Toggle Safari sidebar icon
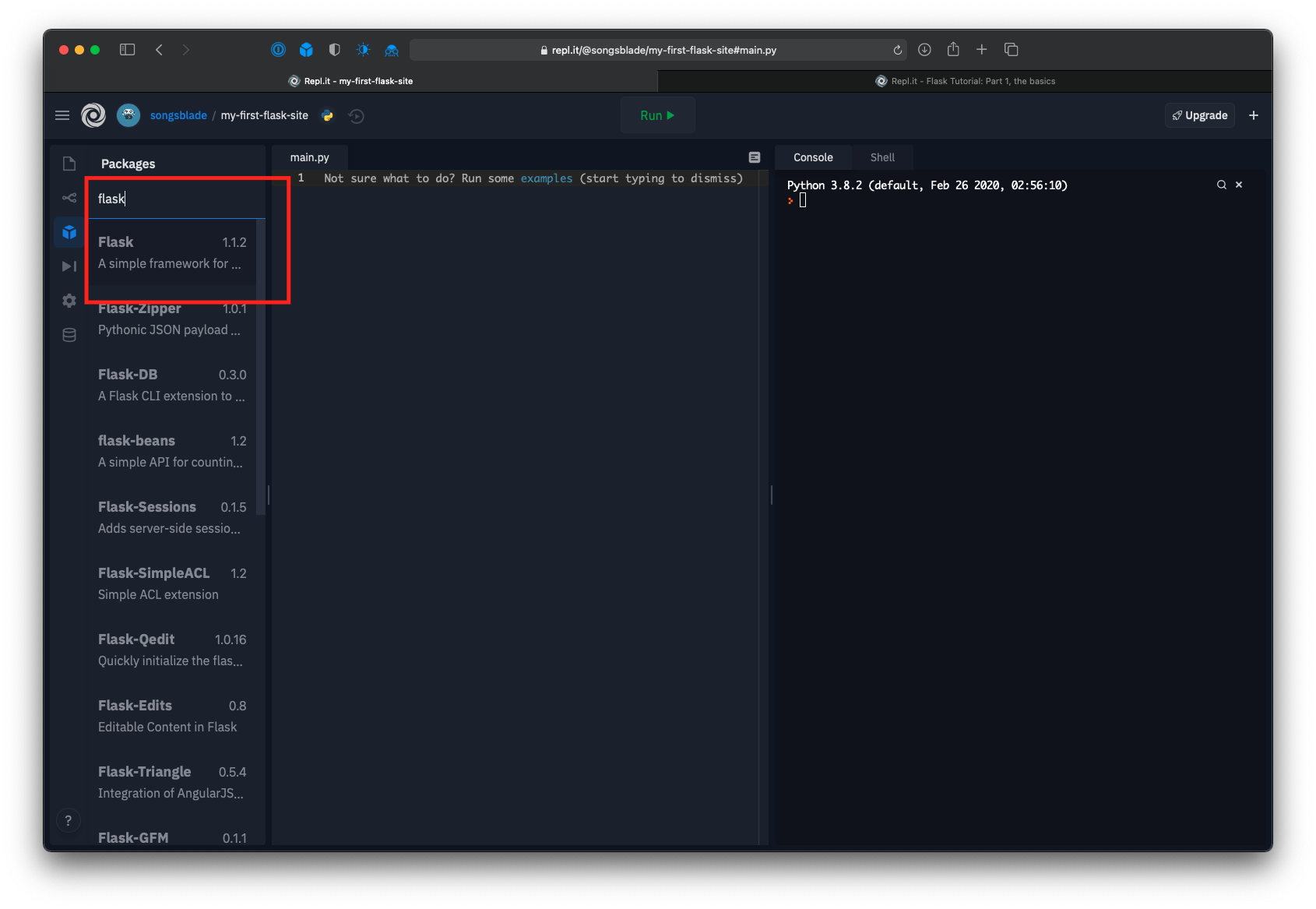1316x909 pixels. [x=128, y=50]
